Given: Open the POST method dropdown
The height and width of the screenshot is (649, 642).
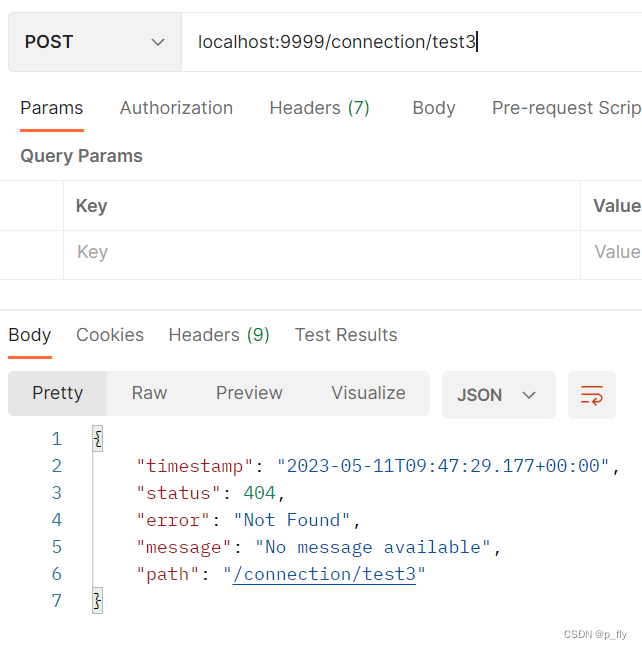Looking at the screenshot, I should click(x=94, y=42).
